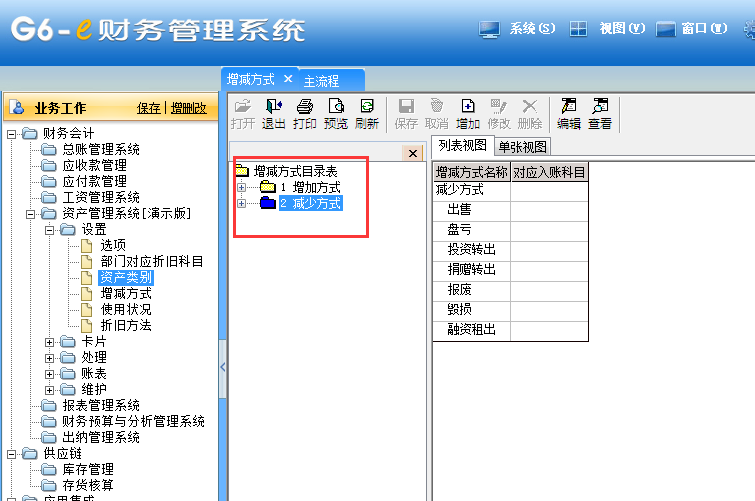Viewport: 755px width, 501px height.
Task: Select 折旧方法 in the settings tree
Action: [126, 326]
